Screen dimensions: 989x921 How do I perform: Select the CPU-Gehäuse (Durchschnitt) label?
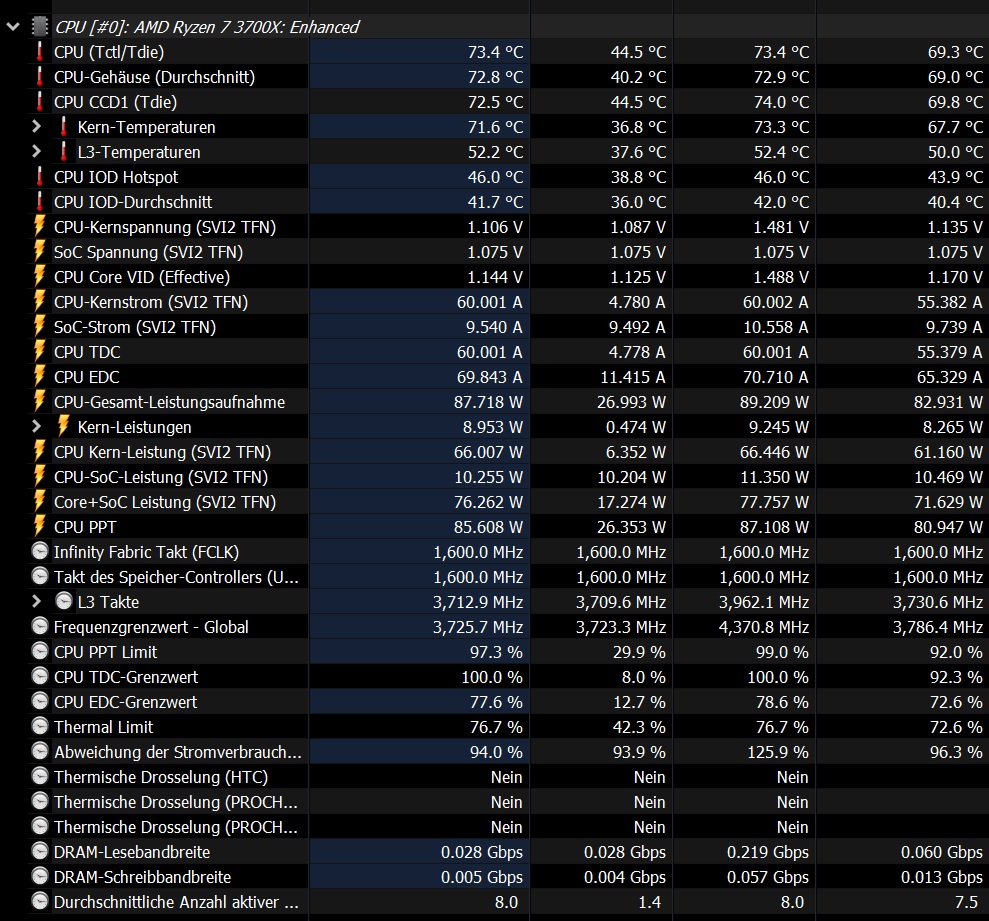click(x=155, y=78)
